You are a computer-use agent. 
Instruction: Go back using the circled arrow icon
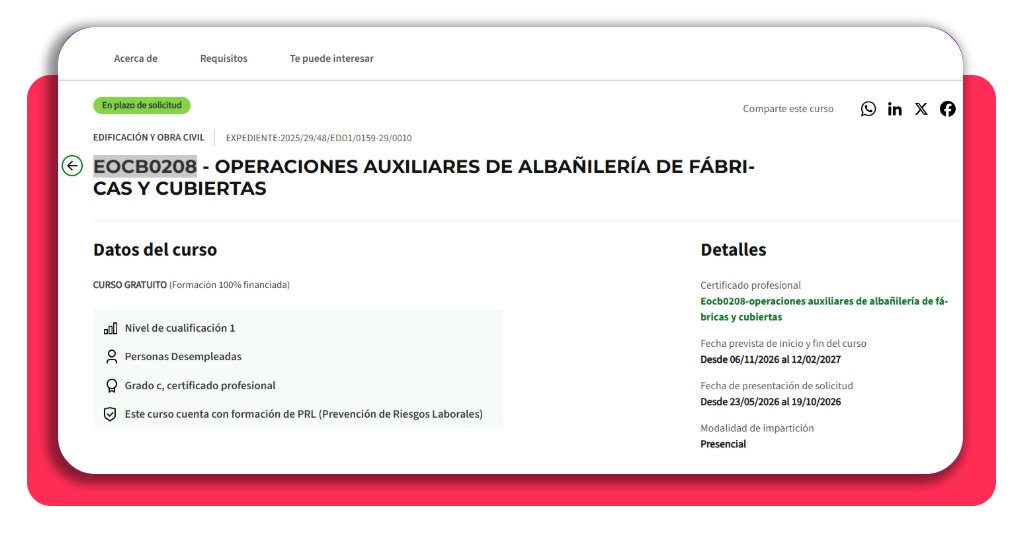(x=72, y=166)
